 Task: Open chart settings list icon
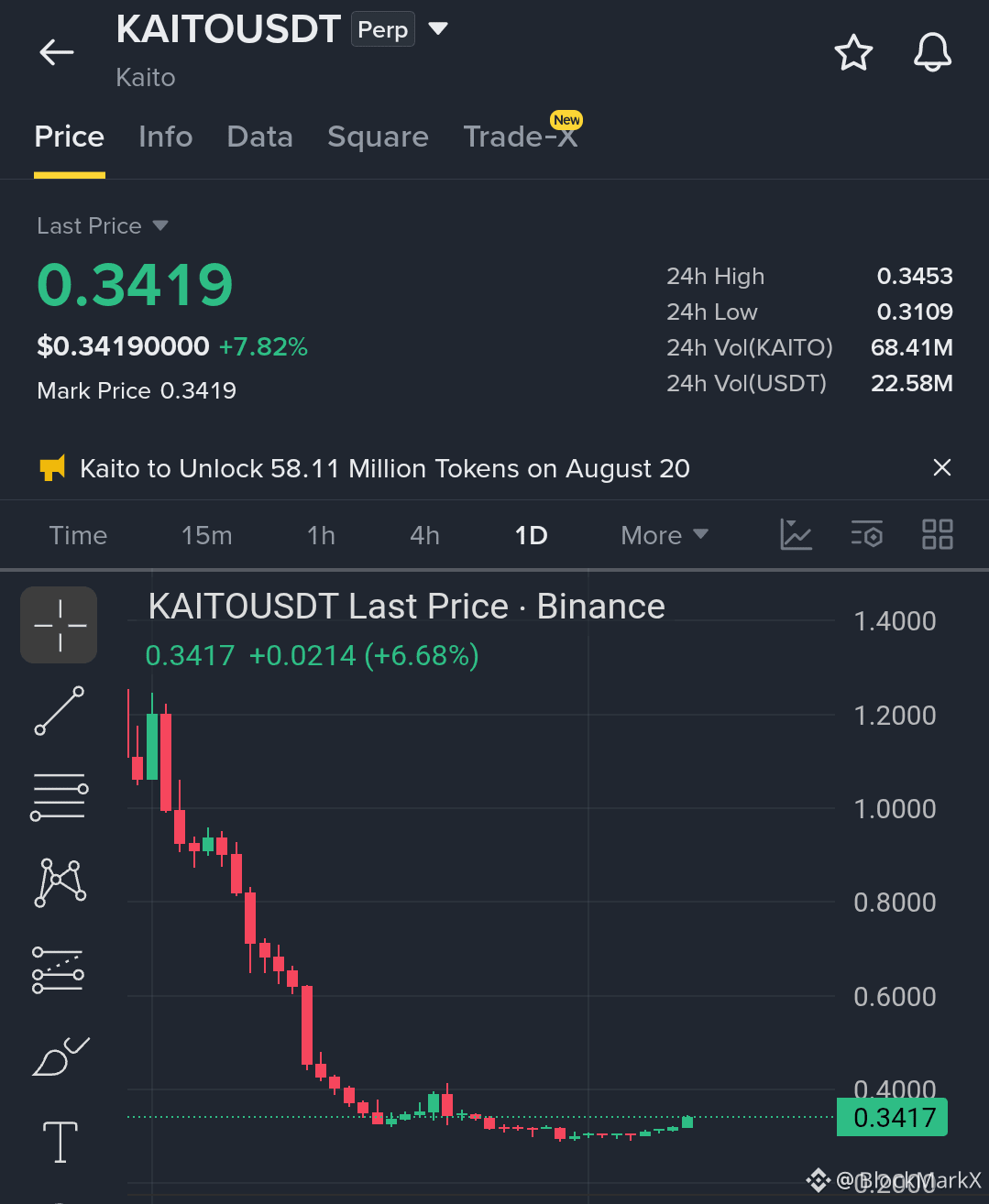coord(866,534)
